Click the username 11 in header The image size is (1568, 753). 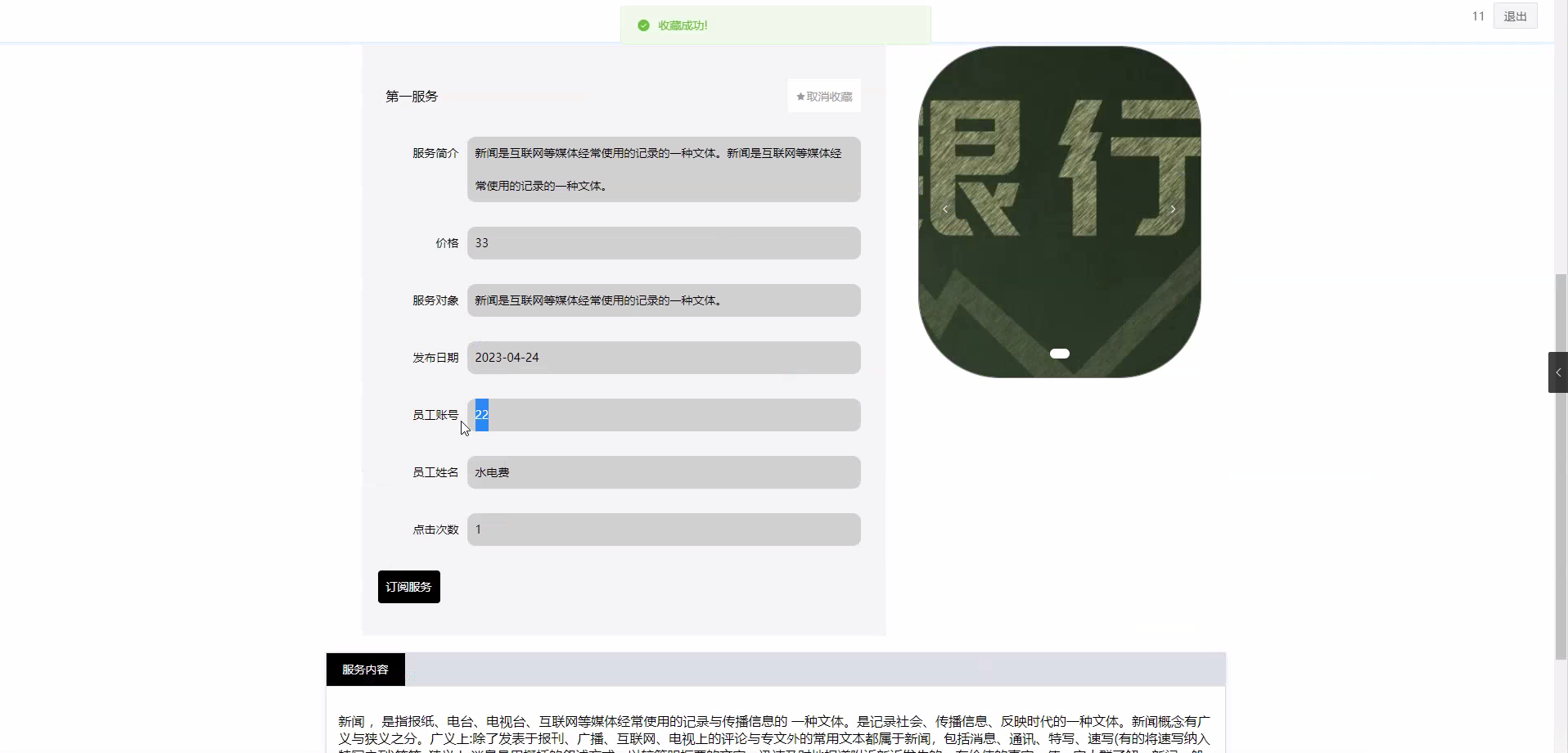pyautogui.click(x=1478, y=16)
